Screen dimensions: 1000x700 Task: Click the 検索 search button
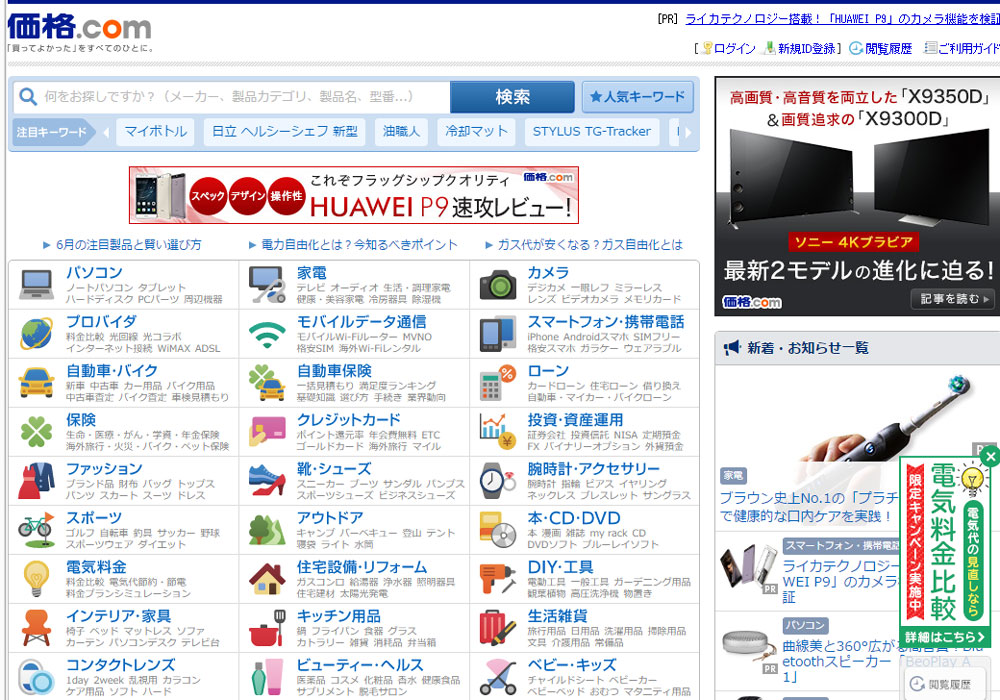pos(513,97)
